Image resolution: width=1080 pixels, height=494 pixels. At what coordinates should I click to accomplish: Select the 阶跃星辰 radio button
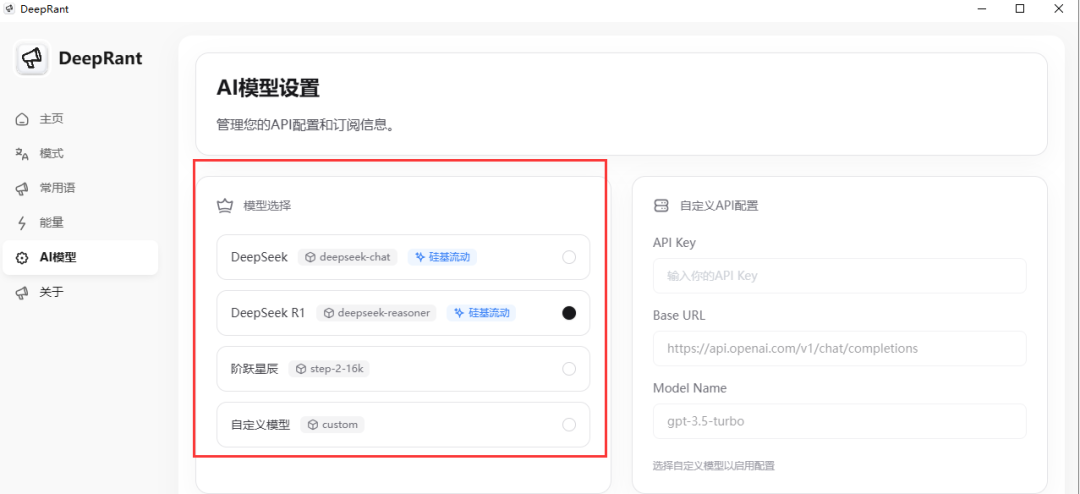(569, 369)
